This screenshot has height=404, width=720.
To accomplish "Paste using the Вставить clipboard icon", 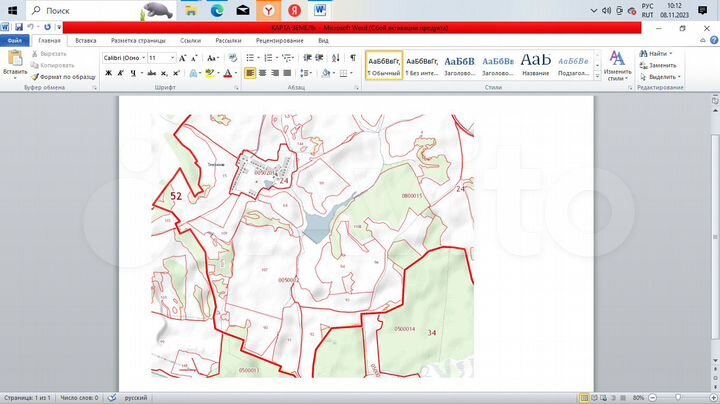I will coord(15,58).
